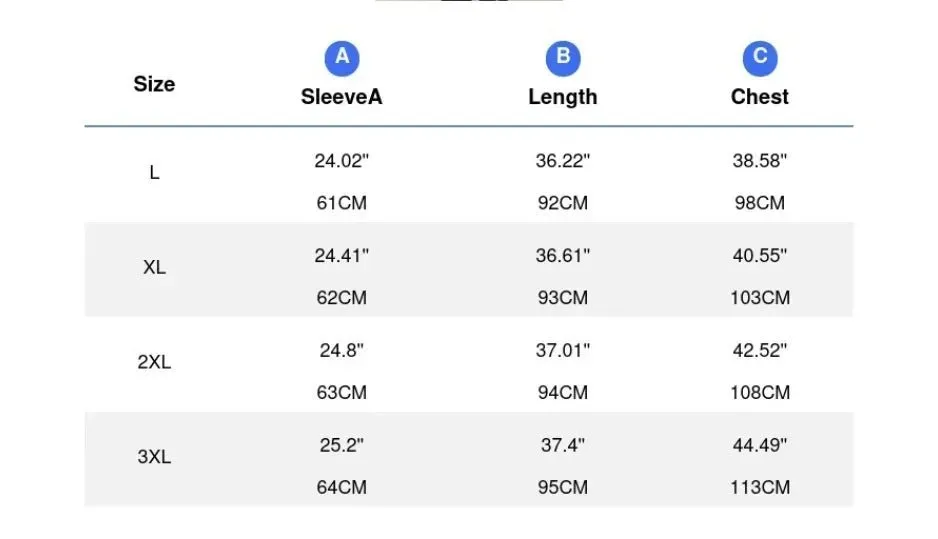Click the XL size row label

[154, 267]
